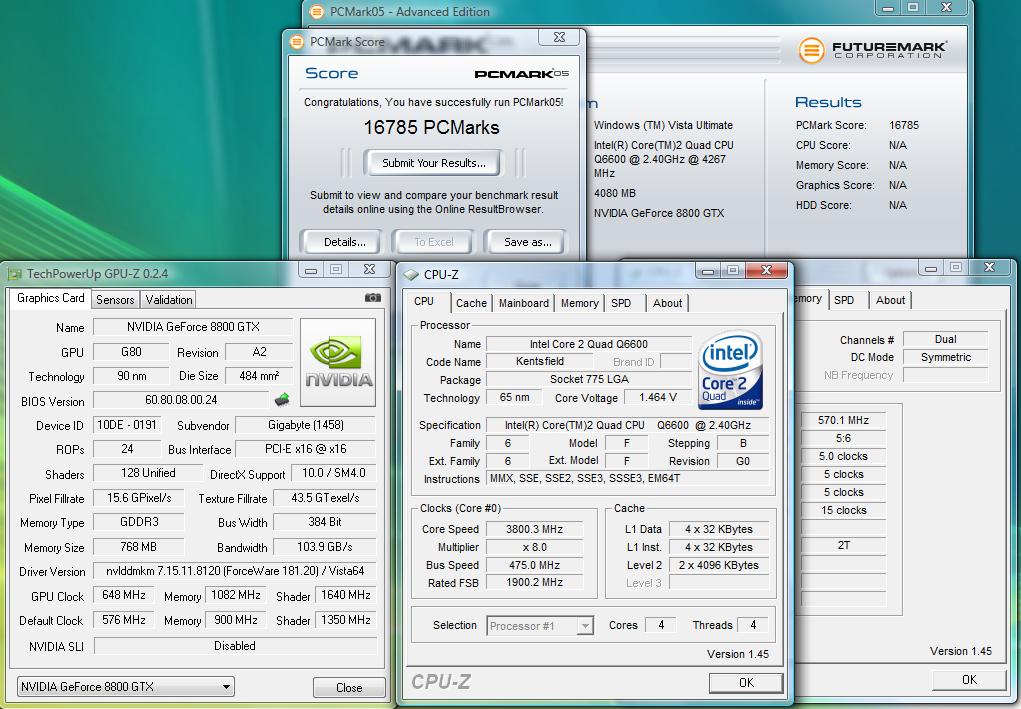
Task: Open SPD tab in rear CPU-Z window
Action: [844, 300]
